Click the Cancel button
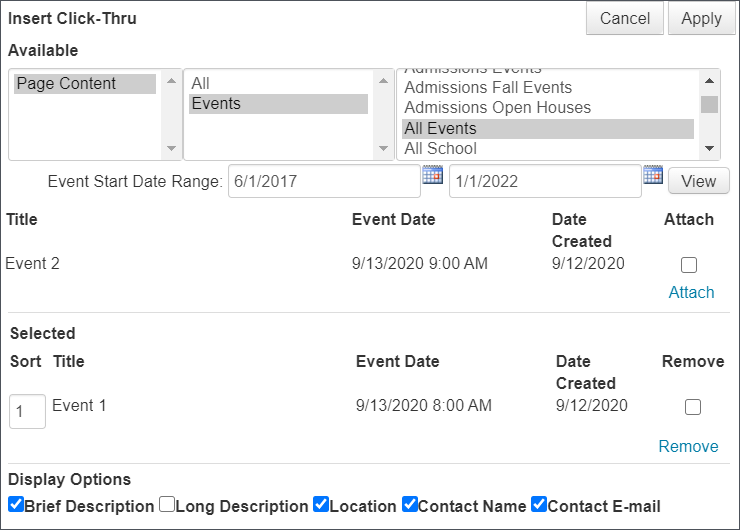 point(625,18)
